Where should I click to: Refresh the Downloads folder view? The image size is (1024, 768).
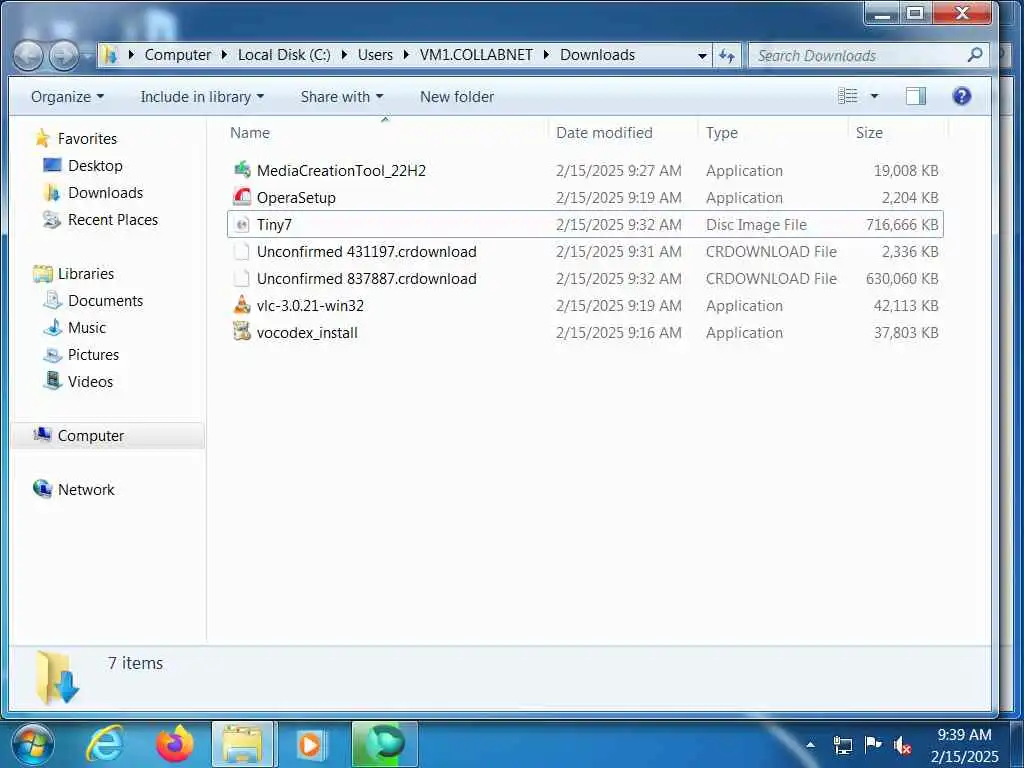click(727, 56)
